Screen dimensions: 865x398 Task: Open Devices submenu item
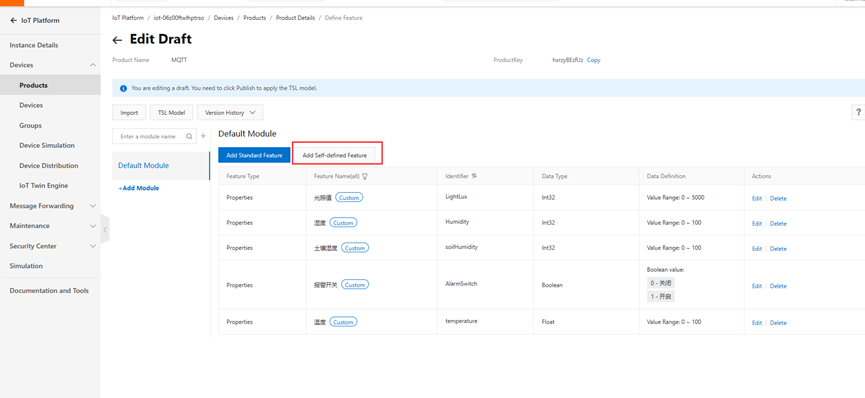(31, 105)
